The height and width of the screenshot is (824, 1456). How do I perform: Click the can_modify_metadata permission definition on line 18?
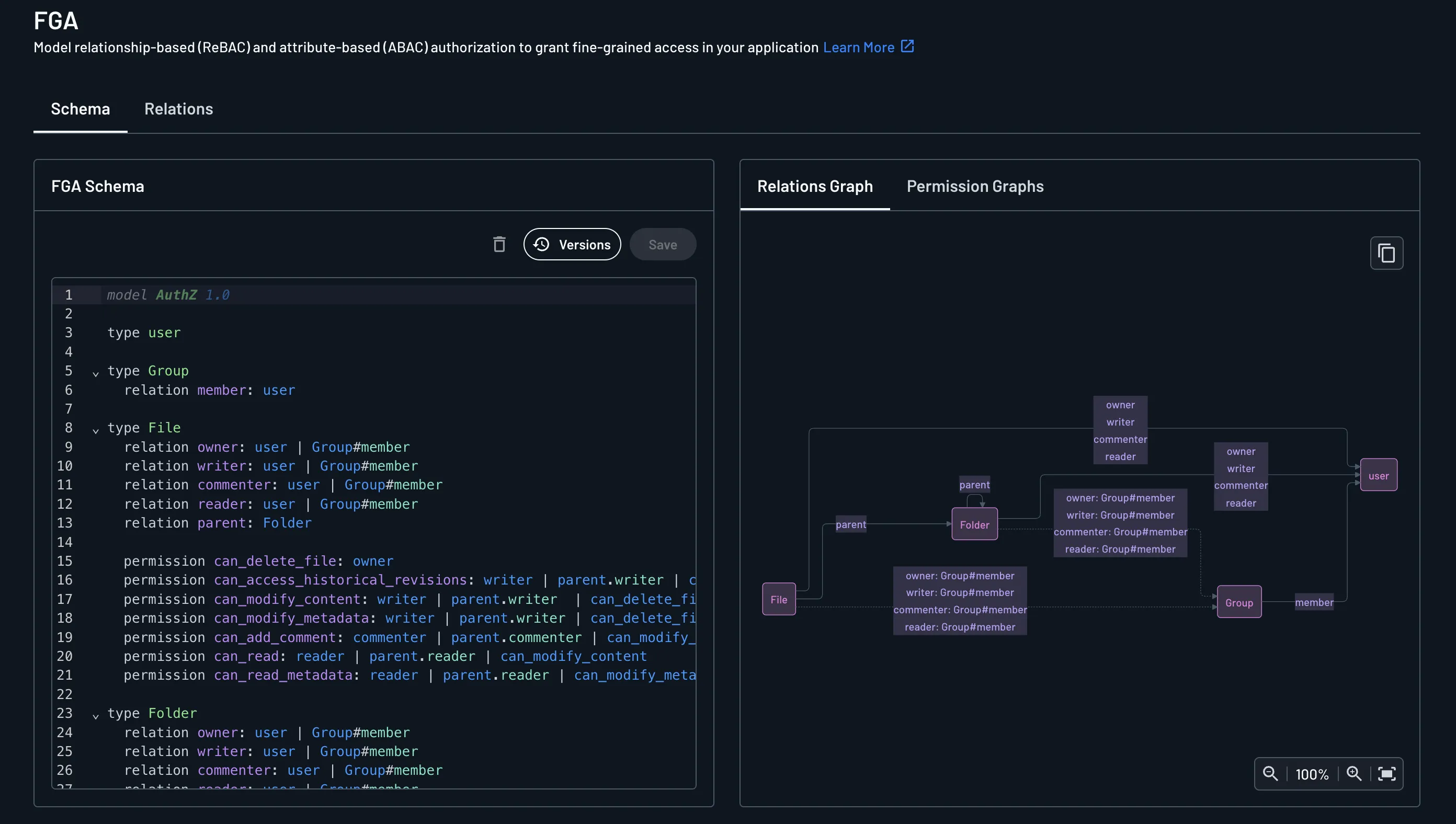(x=409, y=618)
